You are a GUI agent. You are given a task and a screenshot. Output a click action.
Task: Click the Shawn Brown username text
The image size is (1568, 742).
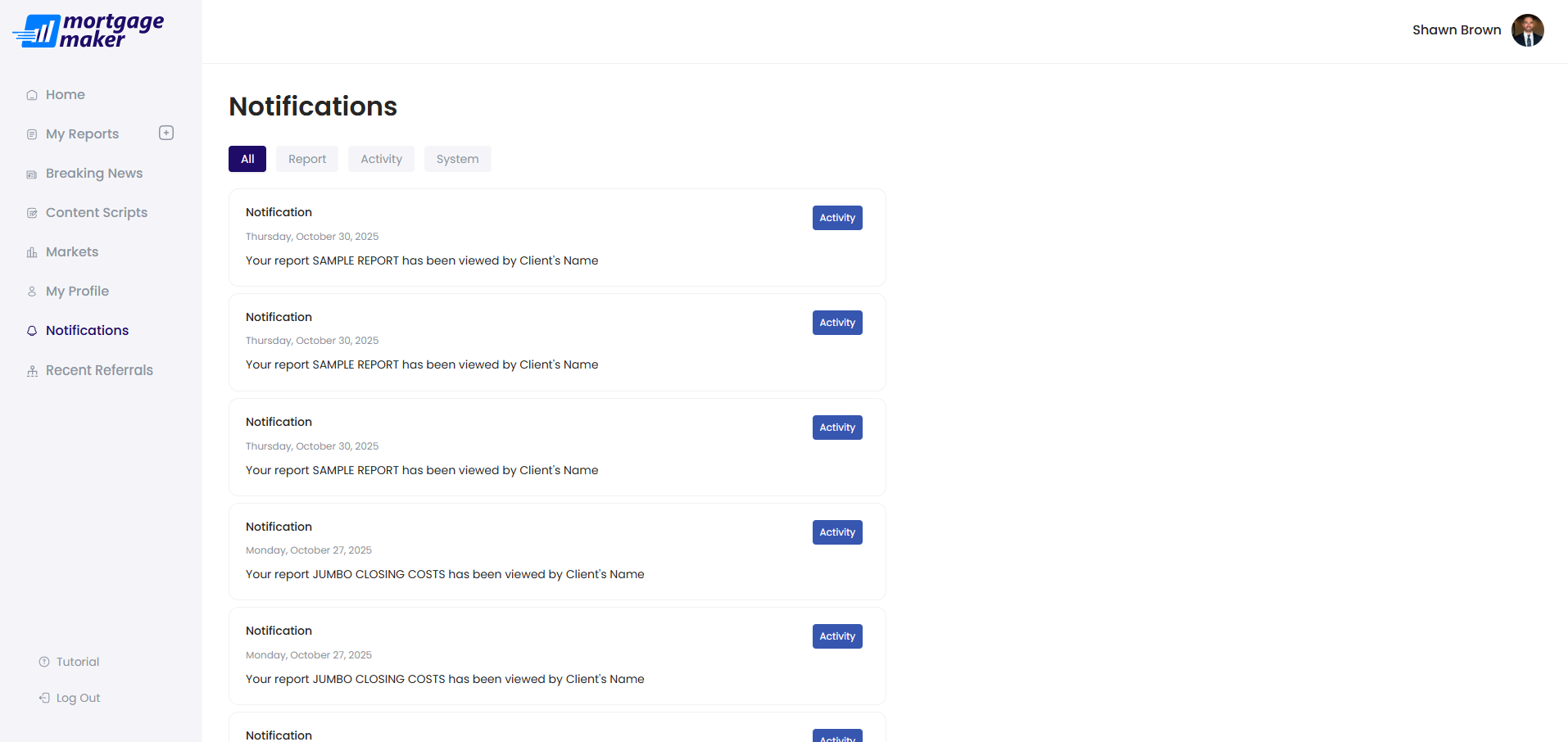click(x=1457, y=30)
